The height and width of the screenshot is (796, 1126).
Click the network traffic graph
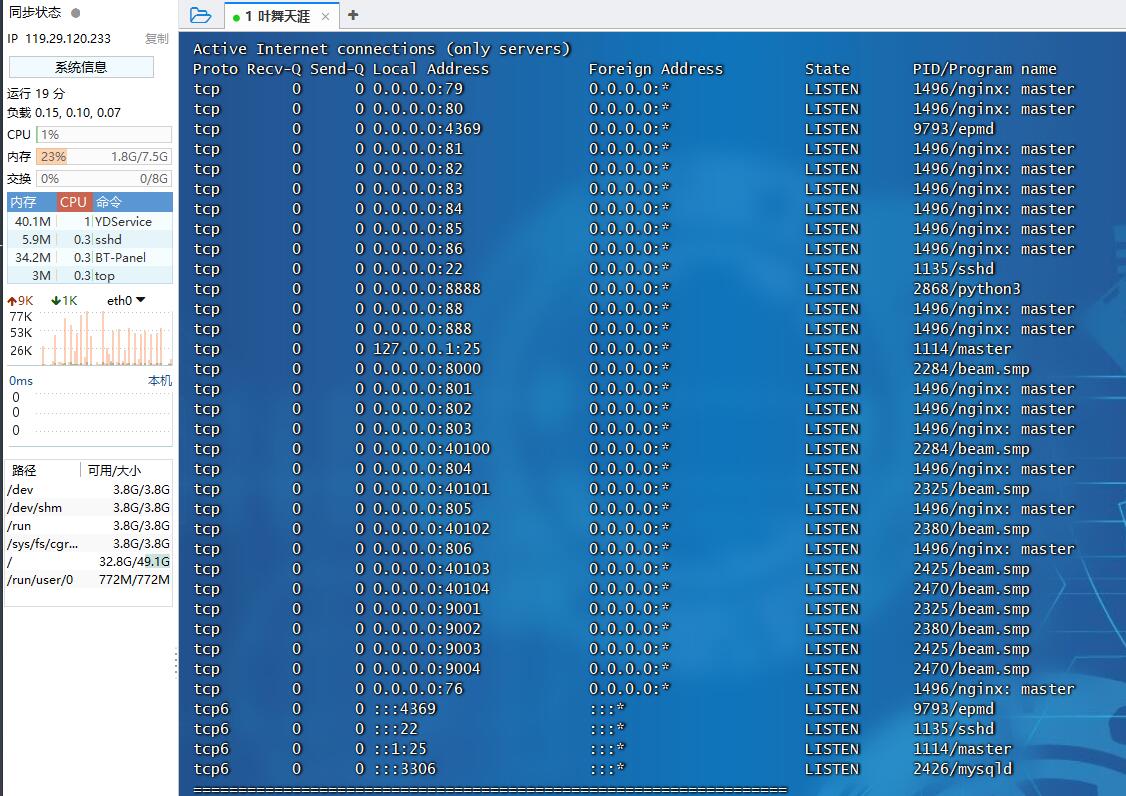tap(106, 338)
